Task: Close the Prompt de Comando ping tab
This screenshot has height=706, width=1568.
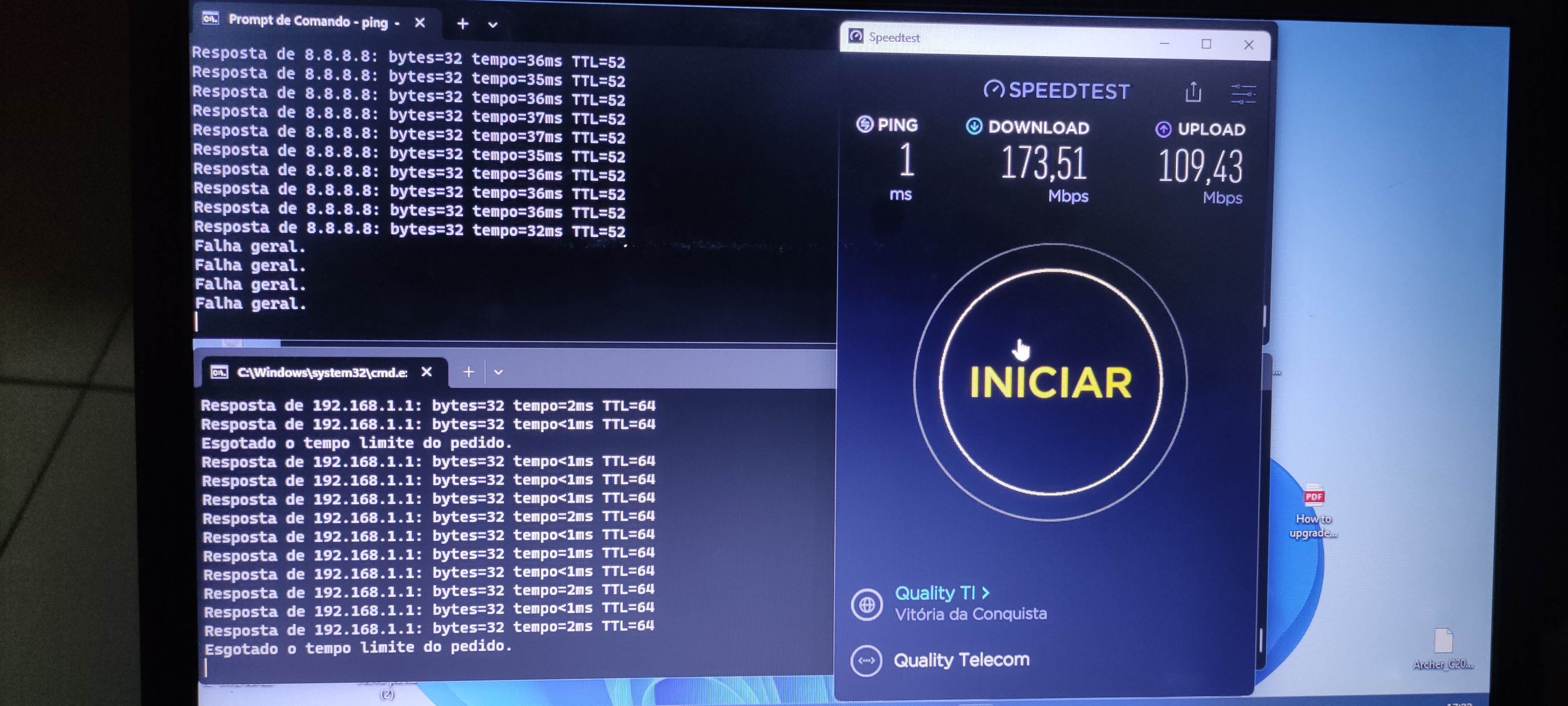Action: [x=419, y=23]
